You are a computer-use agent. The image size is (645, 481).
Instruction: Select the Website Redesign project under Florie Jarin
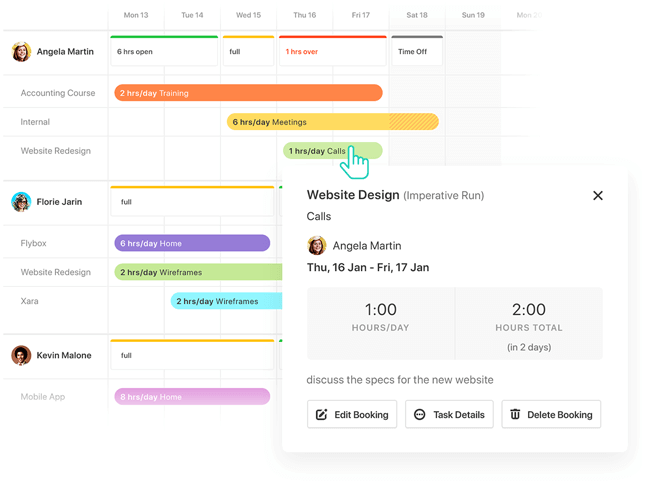pos(56,272)
